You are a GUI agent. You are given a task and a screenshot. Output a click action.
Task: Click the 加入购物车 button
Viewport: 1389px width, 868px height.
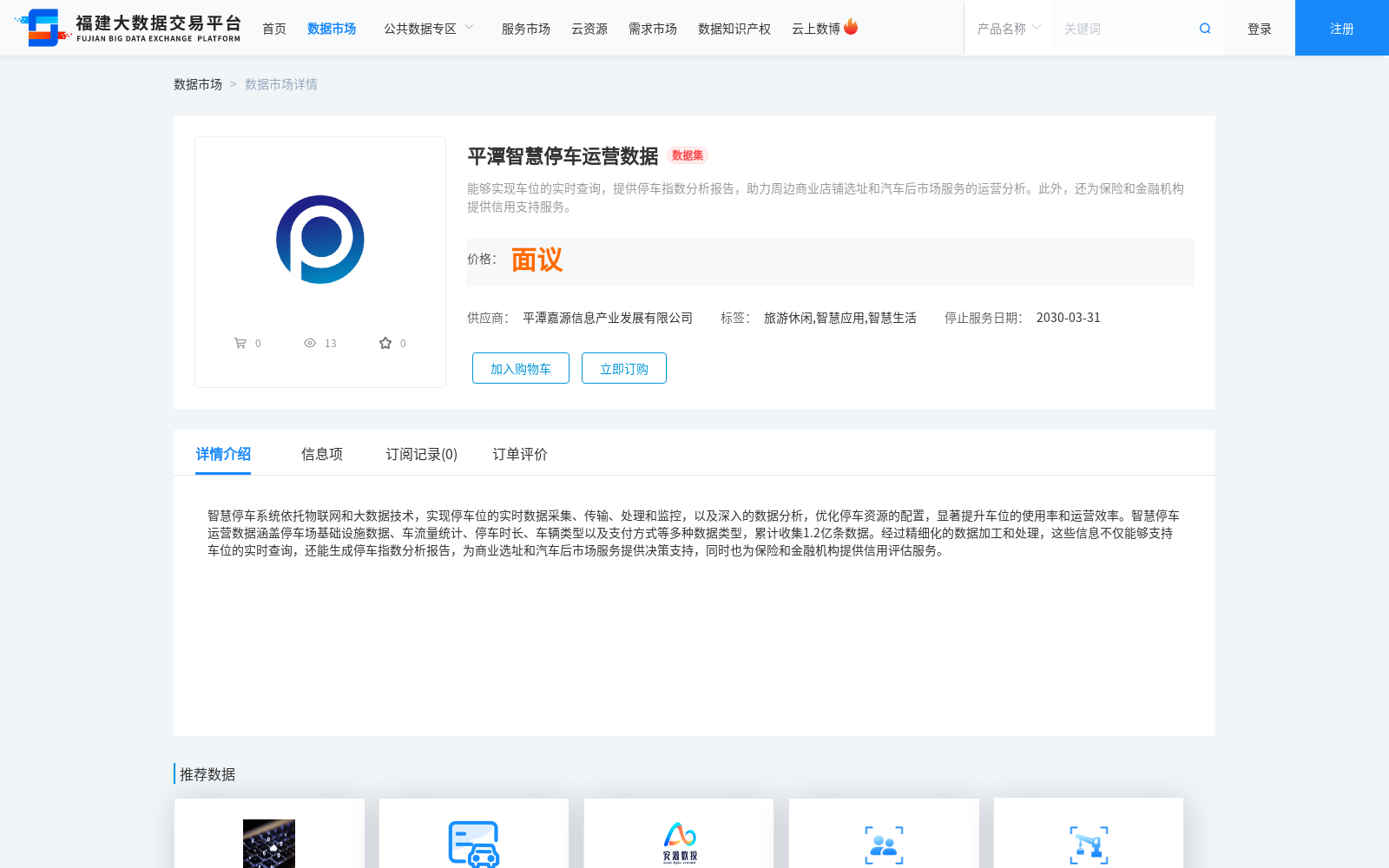click(521, 368)
